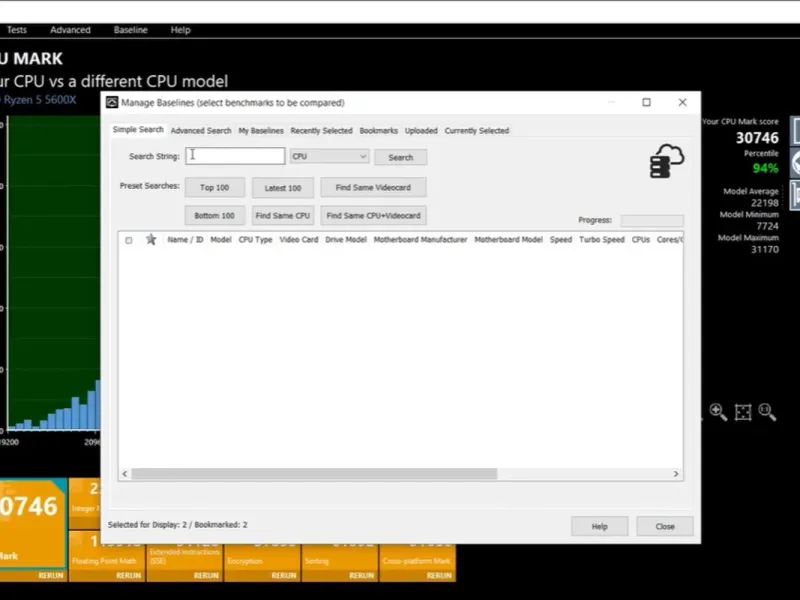Viewport: 800px width, 600px height.
Task: Sort by Drive Model column header
Action: coord(346,239)
